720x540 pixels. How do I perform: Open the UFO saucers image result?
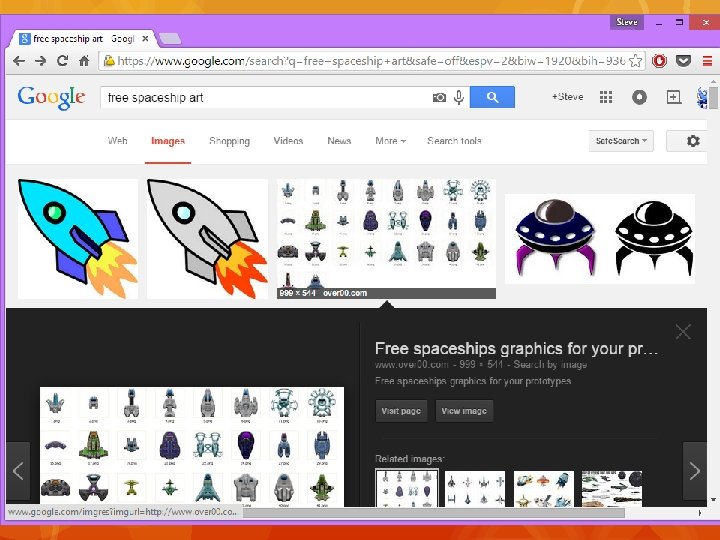pos(600,239)
